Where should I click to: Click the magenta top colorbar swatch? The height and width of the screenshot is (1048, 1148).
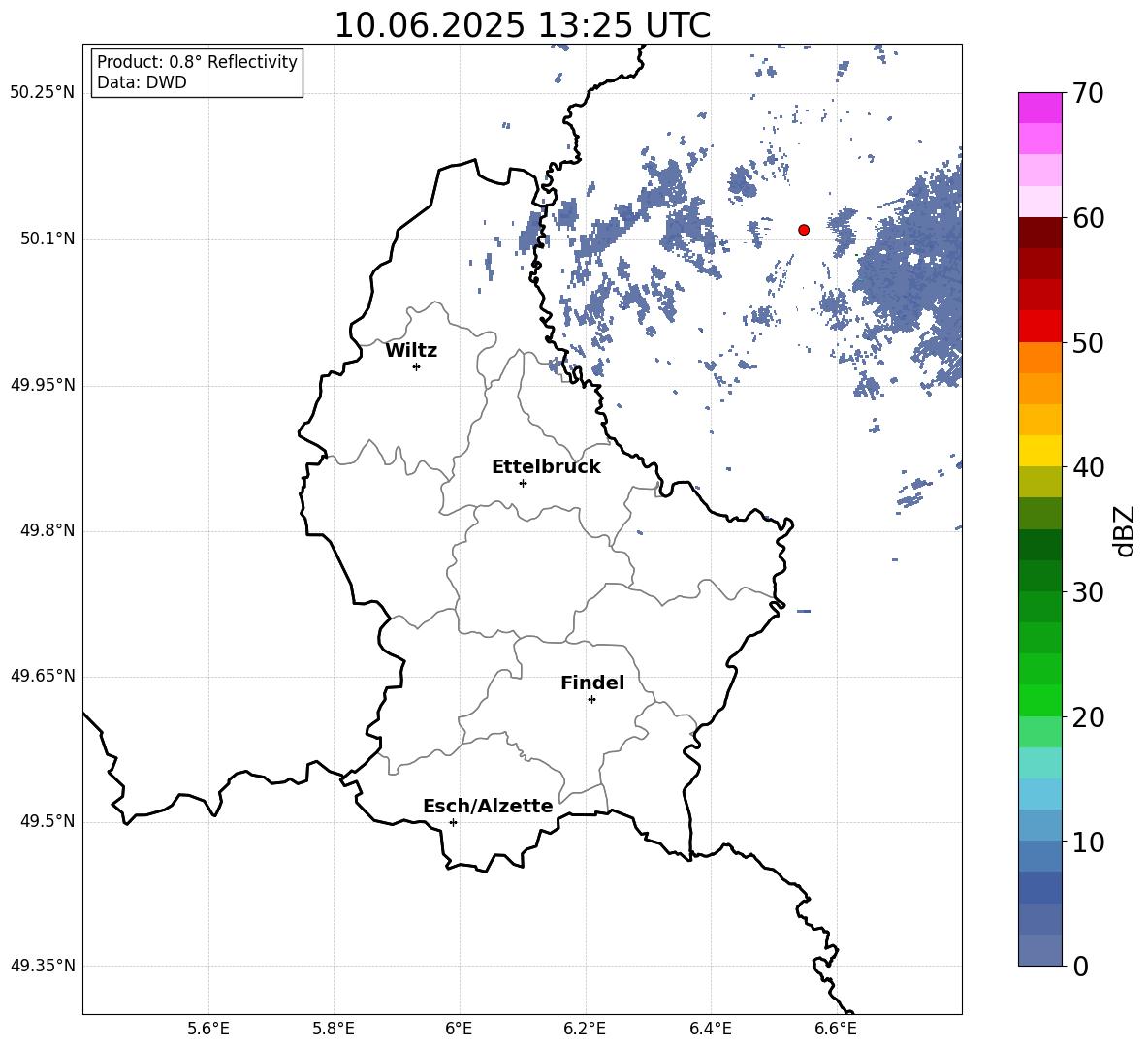(x=1039, y=109)
